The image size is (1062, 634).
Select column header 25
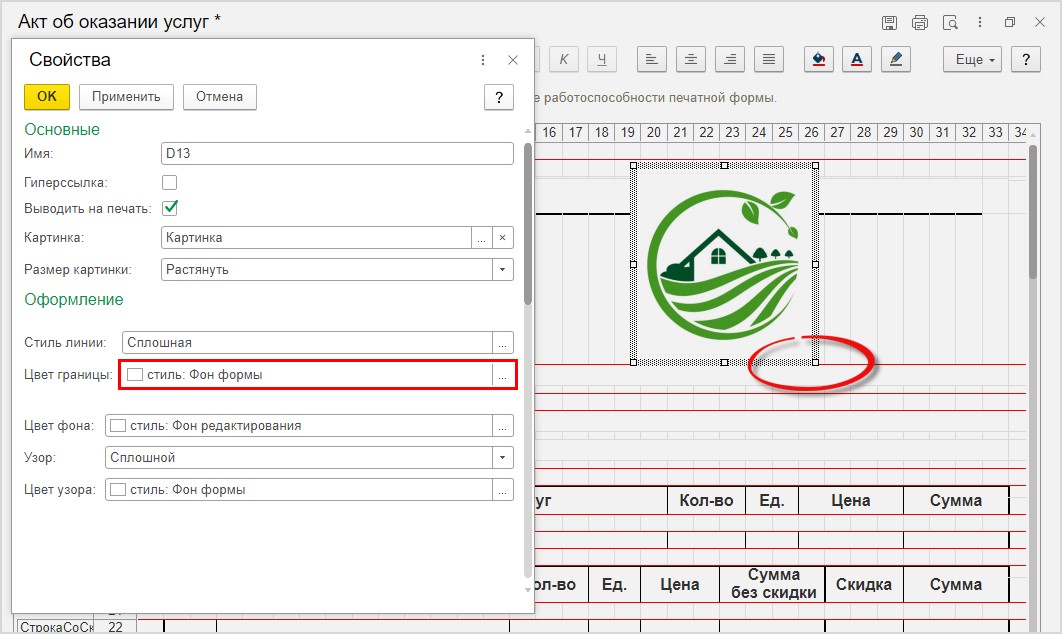point(785,132)
